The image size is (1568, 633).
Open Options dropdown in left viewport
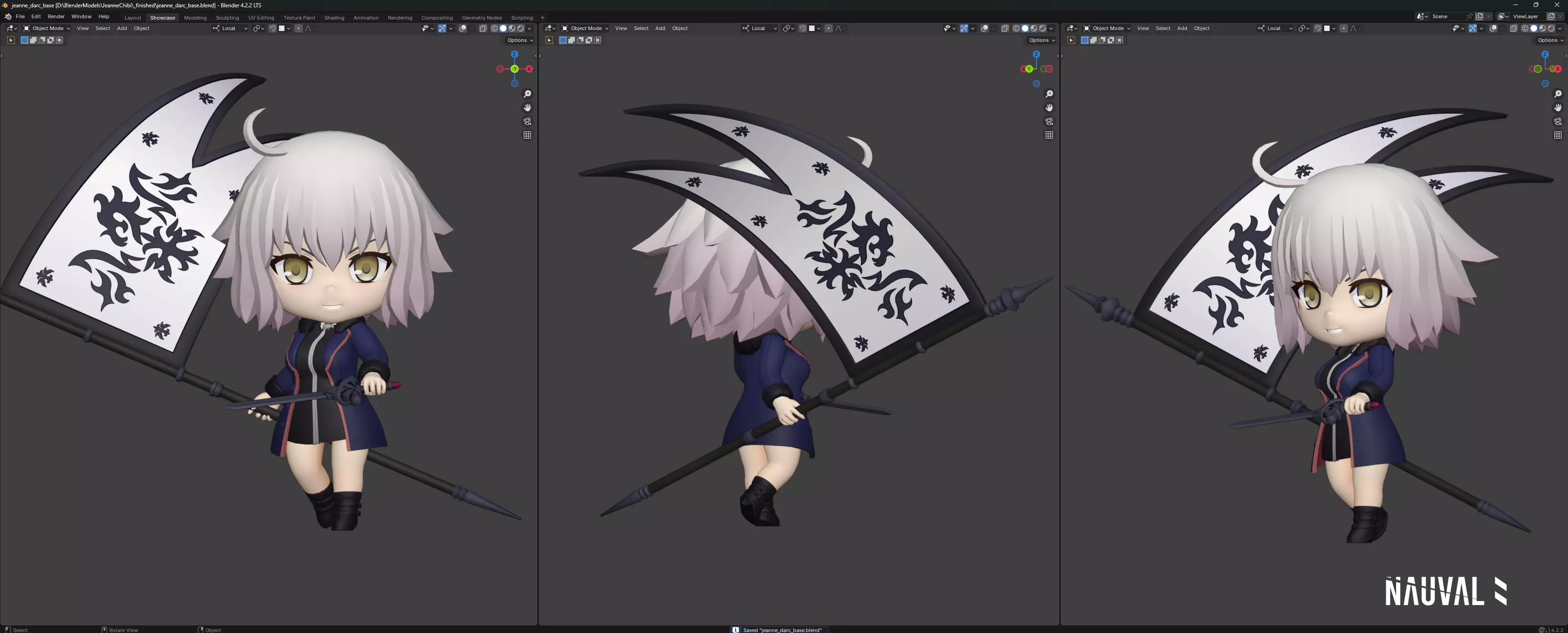520,40
